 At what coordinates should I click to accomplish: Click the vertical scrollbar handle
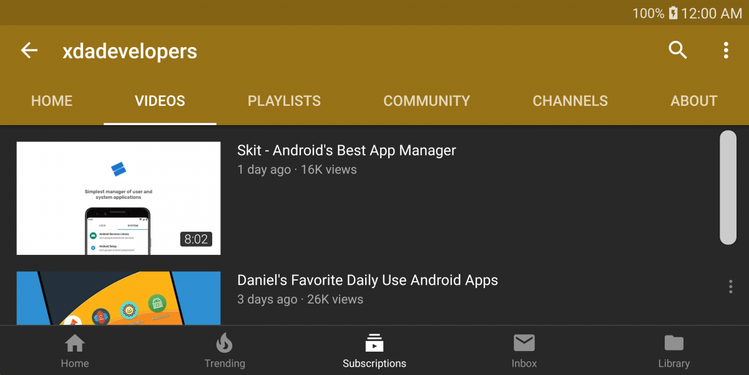[728, 187]
